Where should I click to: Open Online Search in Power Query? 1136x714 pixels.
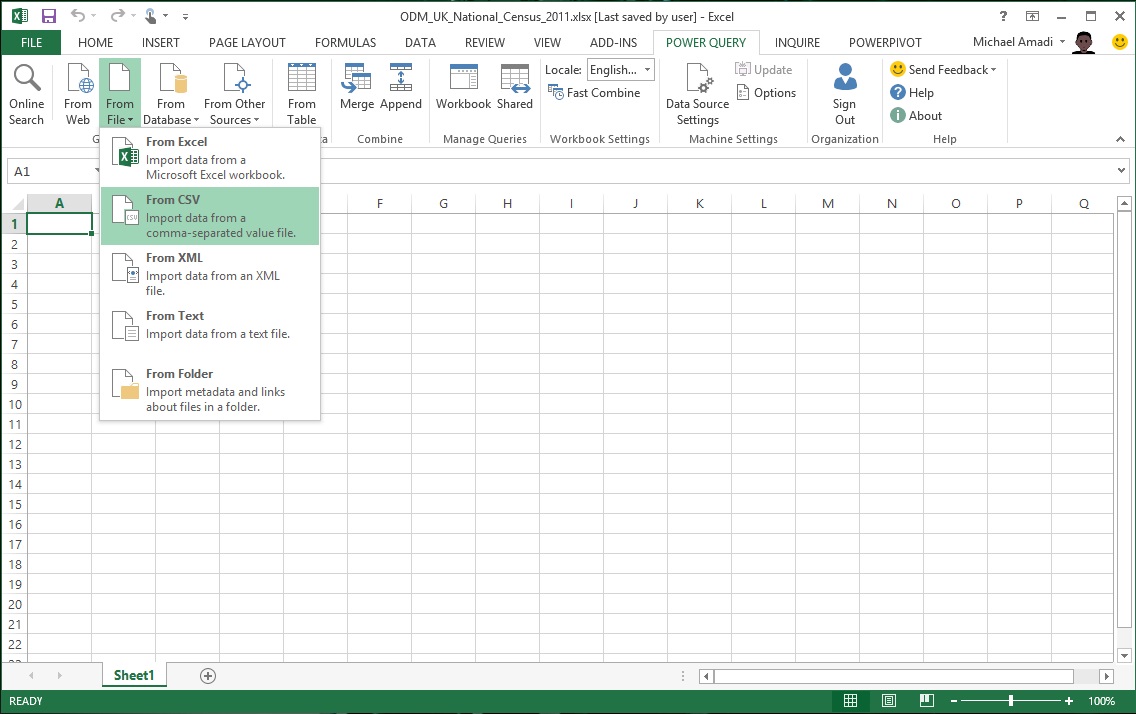click(x=27, y=94)
